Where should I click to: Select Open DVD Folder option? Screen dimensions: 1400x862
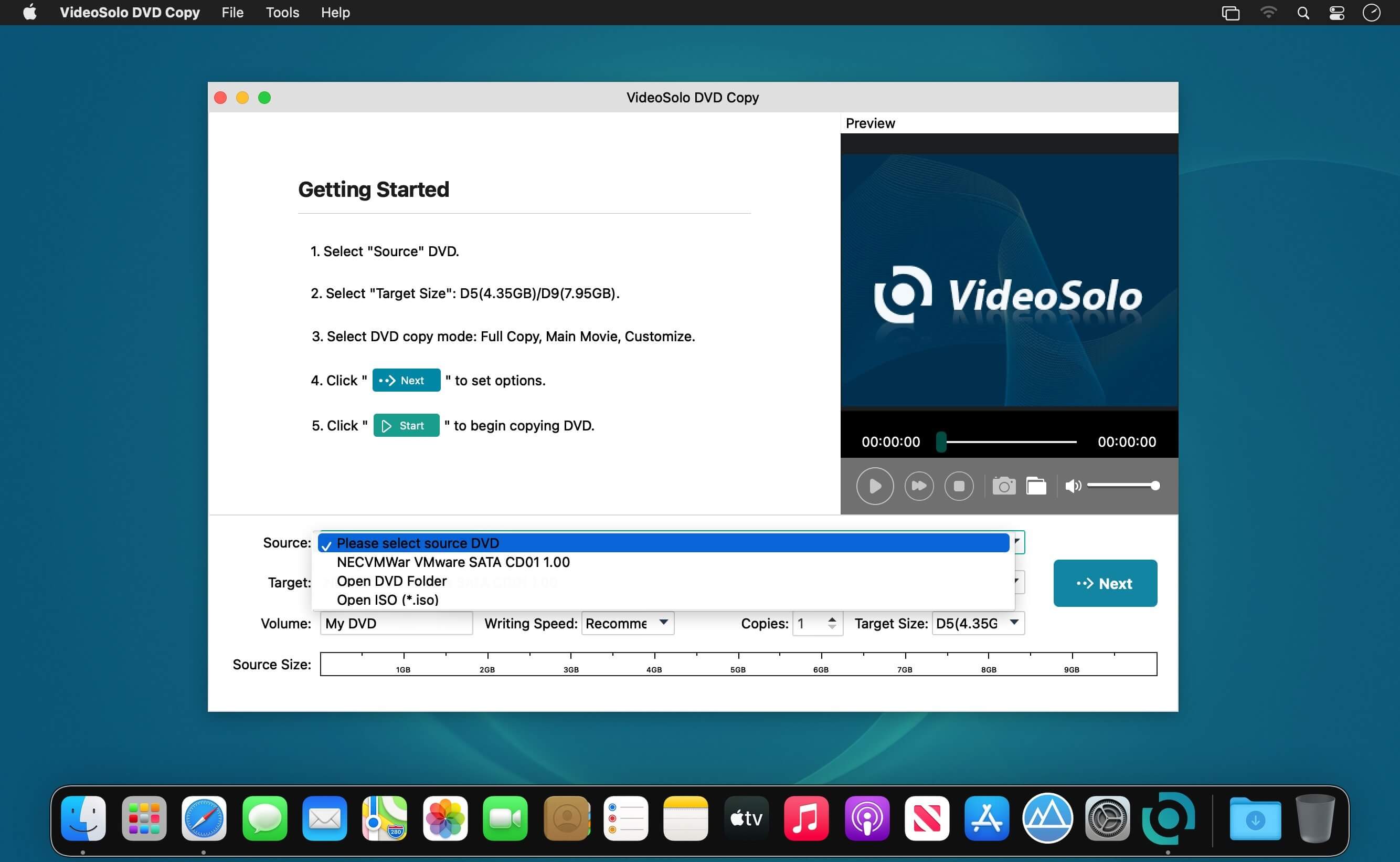tap(391, 581)
